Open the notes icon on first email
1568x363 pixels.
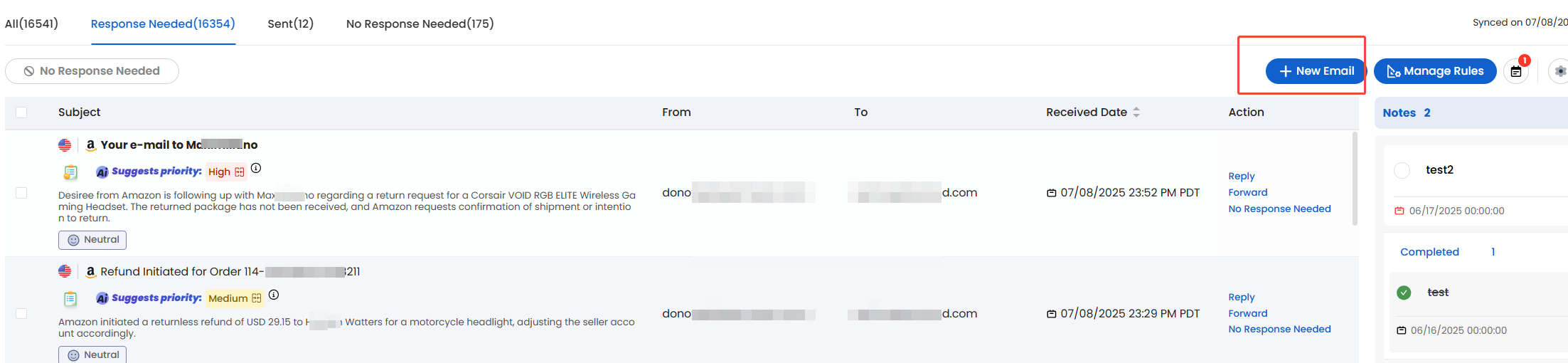(x=70, y=172)
